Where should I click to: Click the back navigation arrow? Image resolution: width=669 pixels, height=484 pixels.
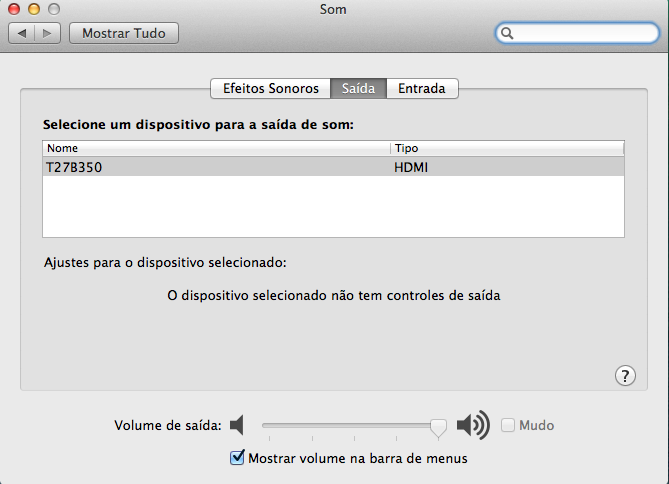click(21, 33)
